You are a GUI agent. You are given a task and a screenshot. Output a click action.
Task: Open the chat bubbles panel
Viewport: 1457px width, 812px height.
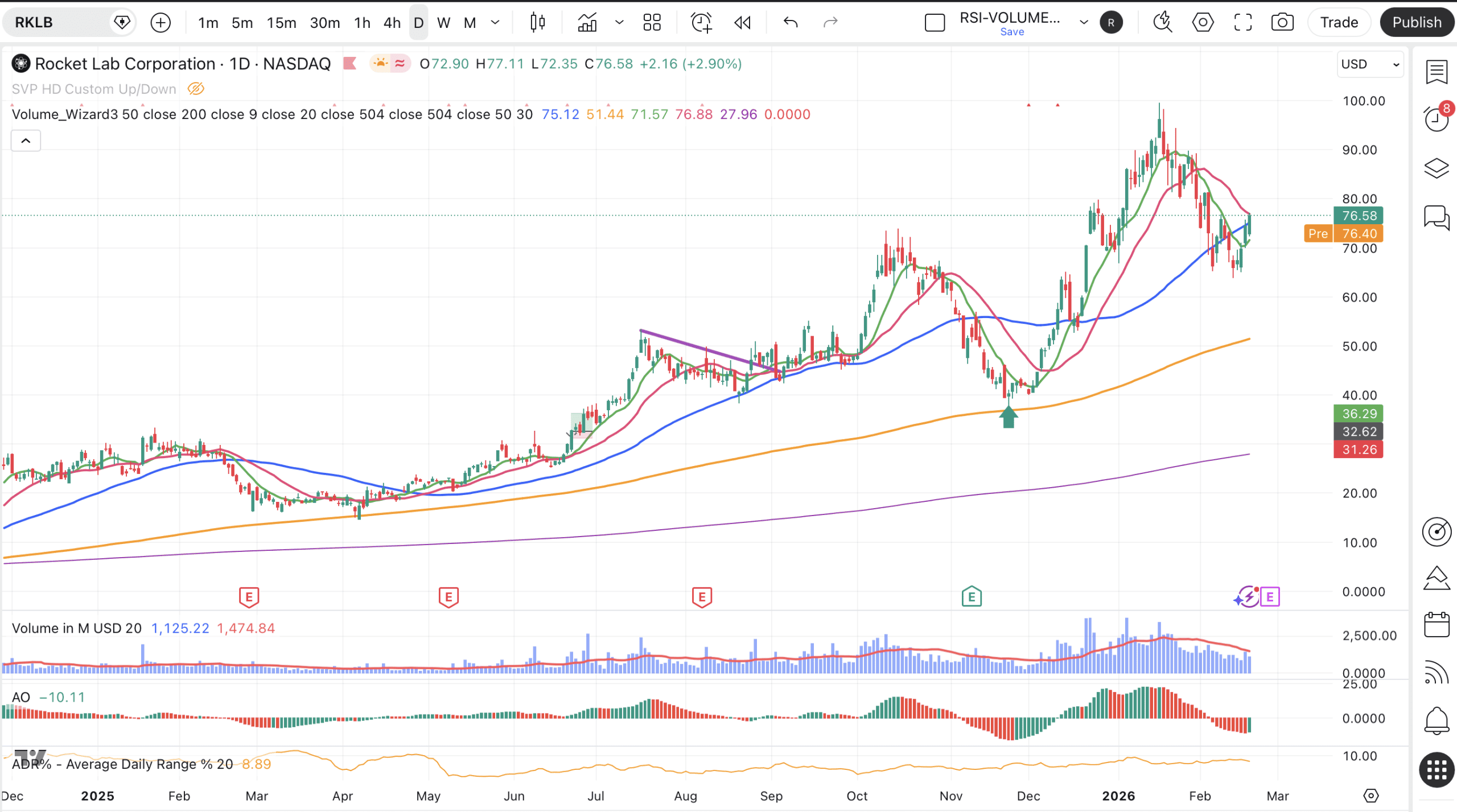click(1436, 217)
